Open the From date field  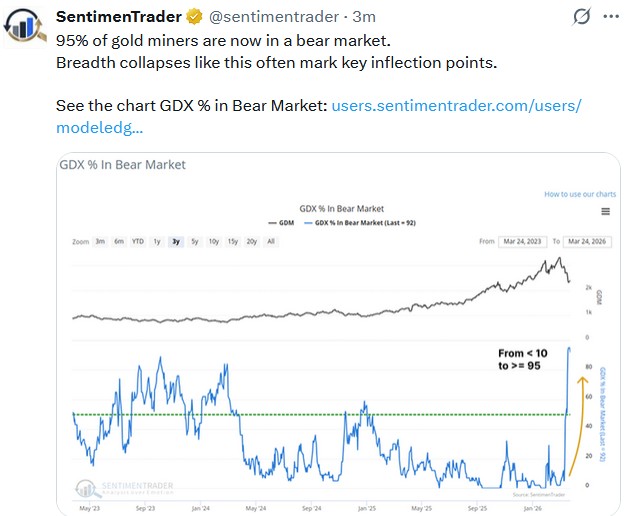(x=522, y=241)
